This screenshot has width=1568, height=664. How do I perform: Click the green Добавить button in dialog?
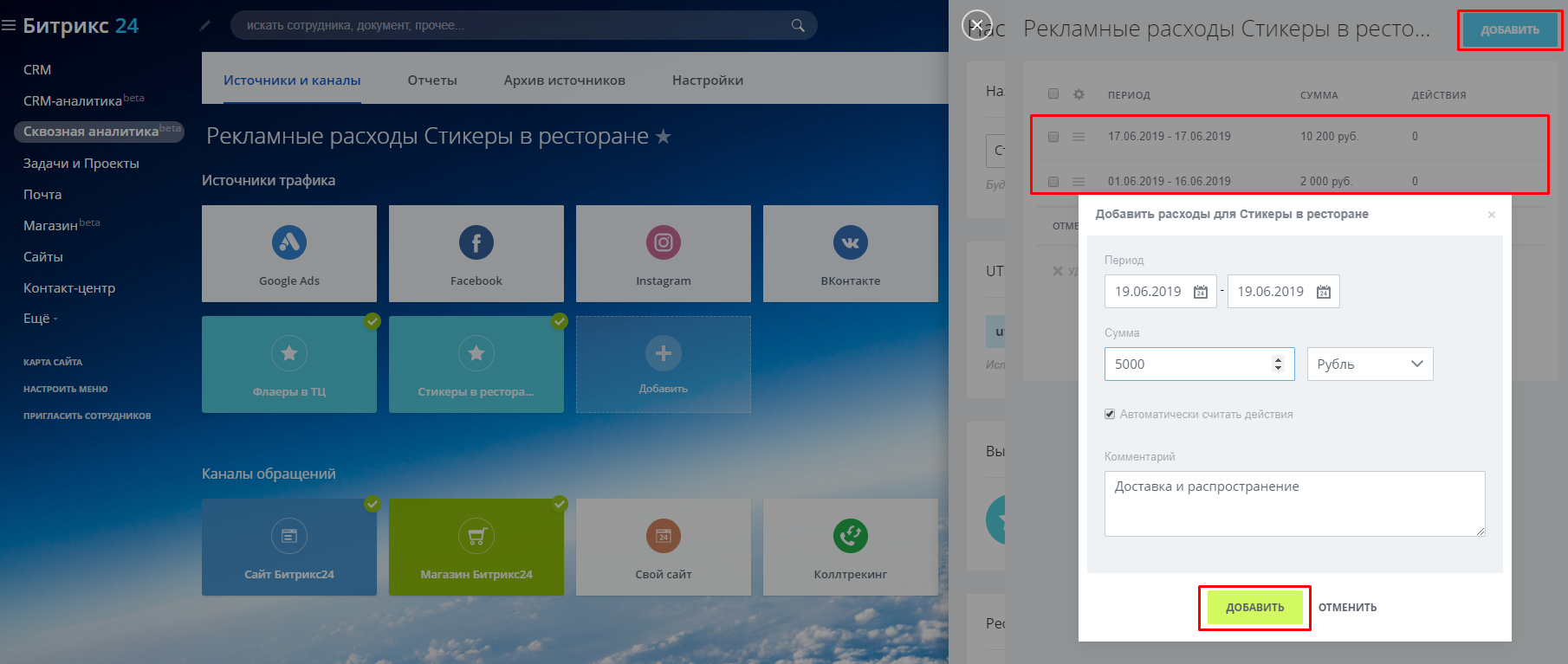click(x=1255, y=608)
